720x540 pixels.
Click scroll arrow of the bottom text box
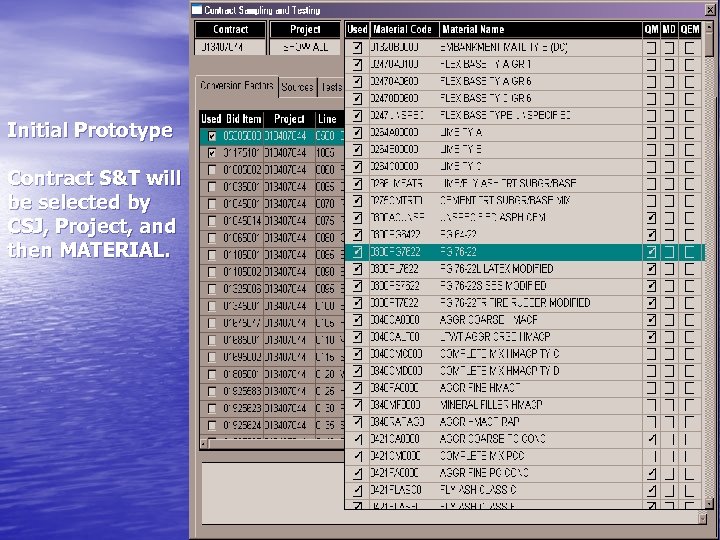(702, 518)
